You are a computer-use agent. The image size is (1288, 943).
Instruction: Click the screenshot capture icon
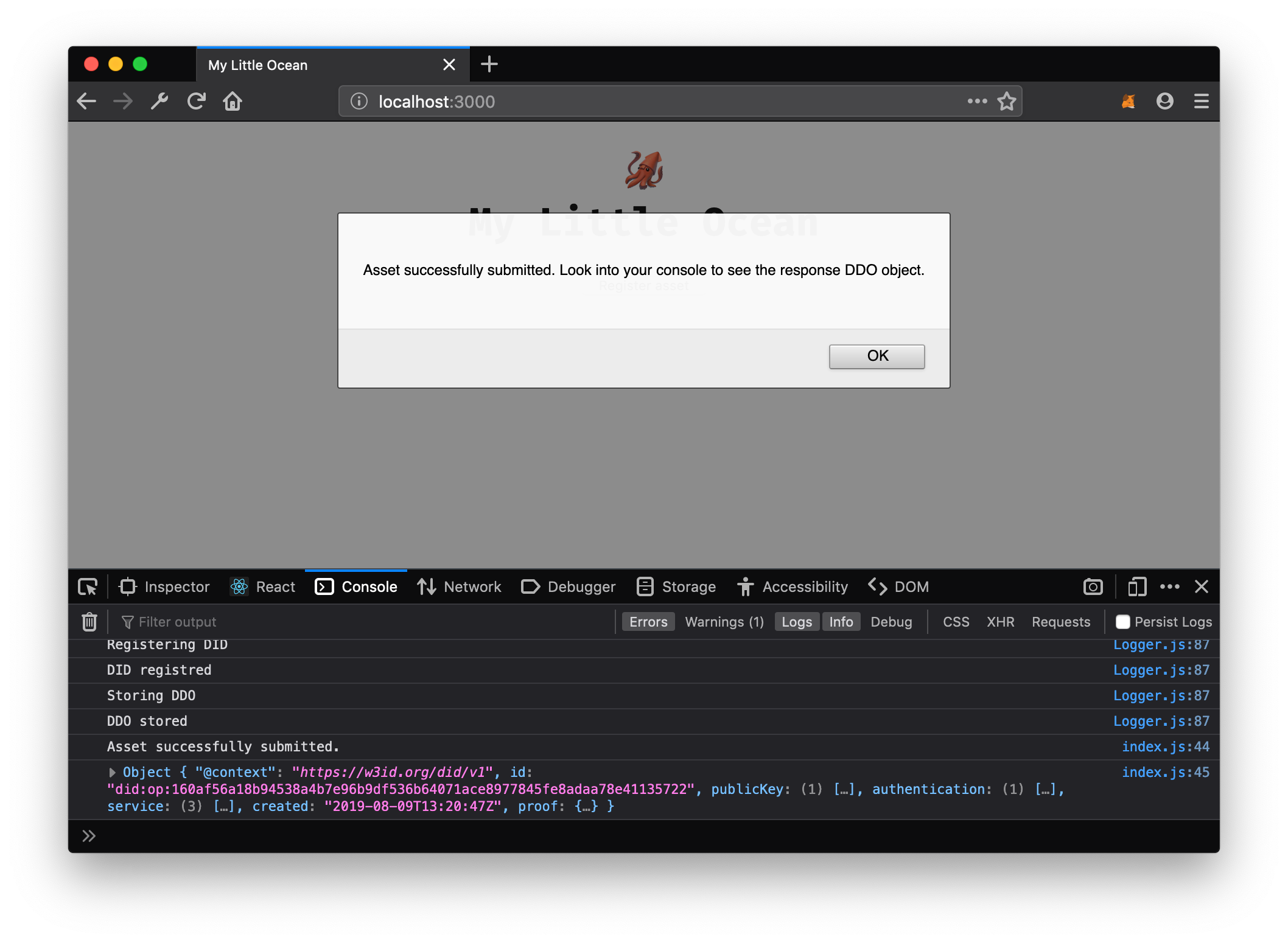pos(1093,587)
